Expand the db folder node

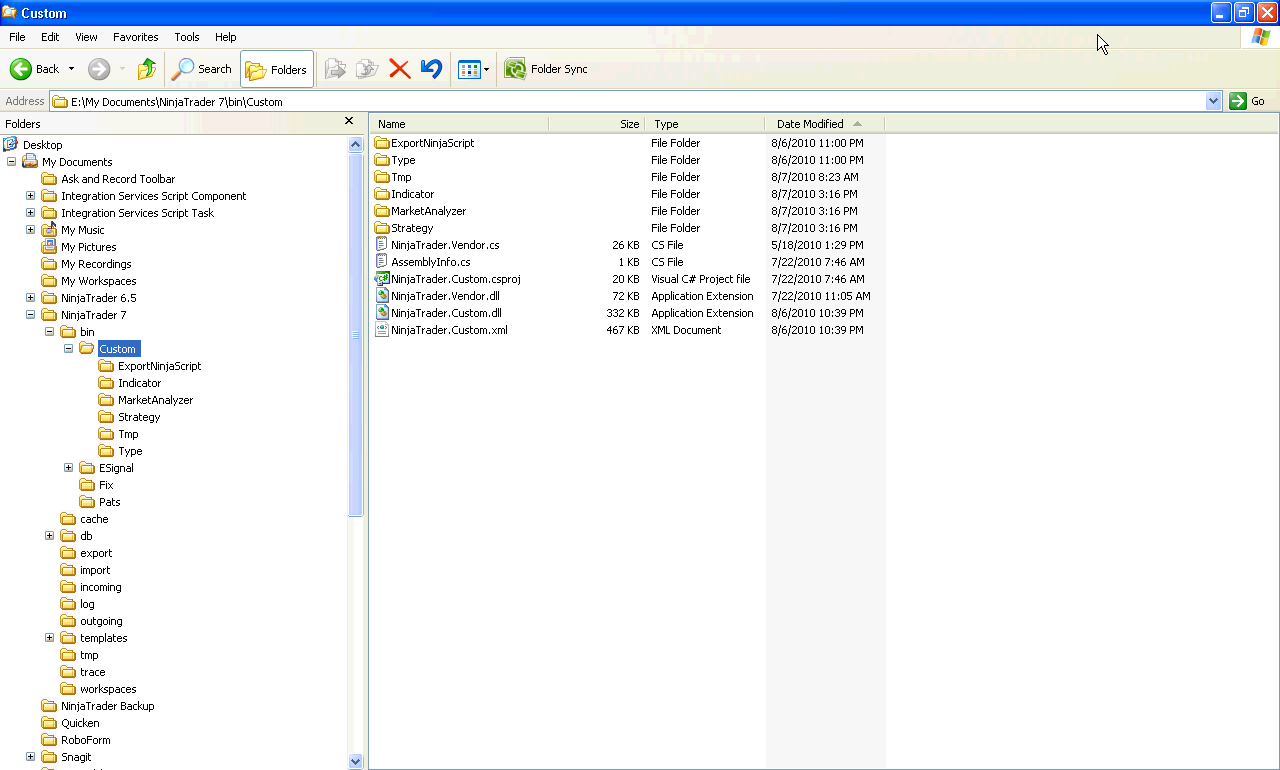50,536
